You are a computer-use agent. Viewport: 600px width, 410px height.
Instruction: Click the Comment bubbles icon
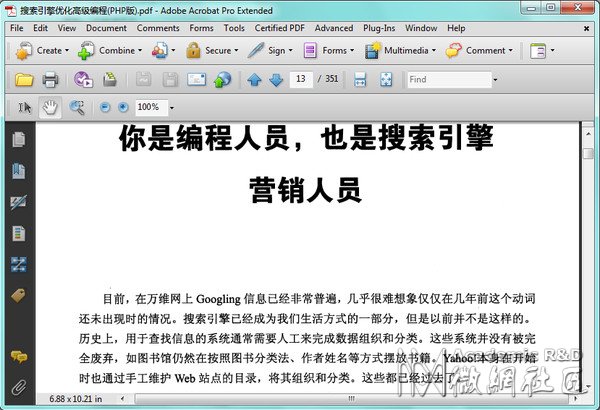coord(454,51)
